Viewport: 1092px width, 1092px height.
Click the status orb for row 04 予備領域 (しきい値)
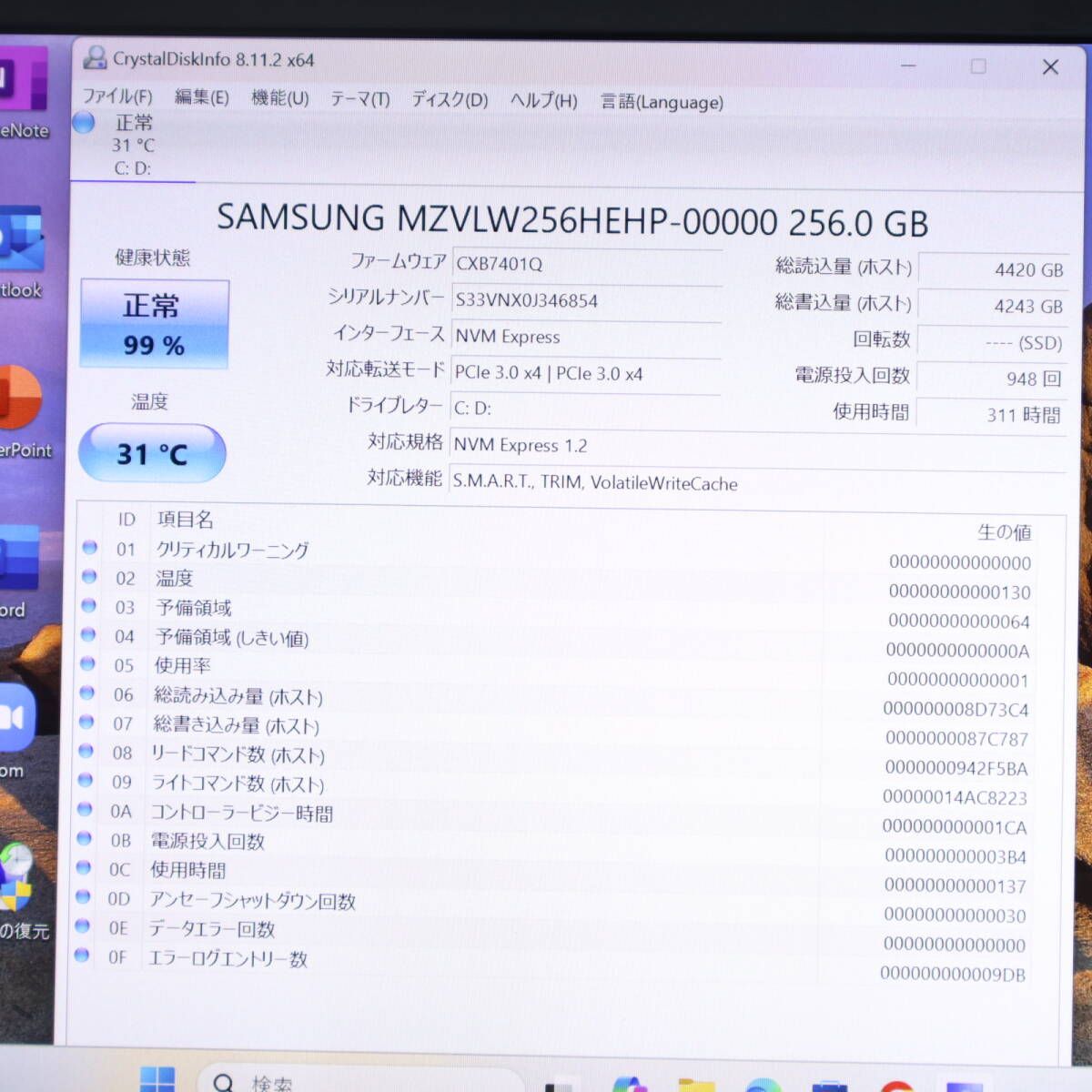point(88,635)
